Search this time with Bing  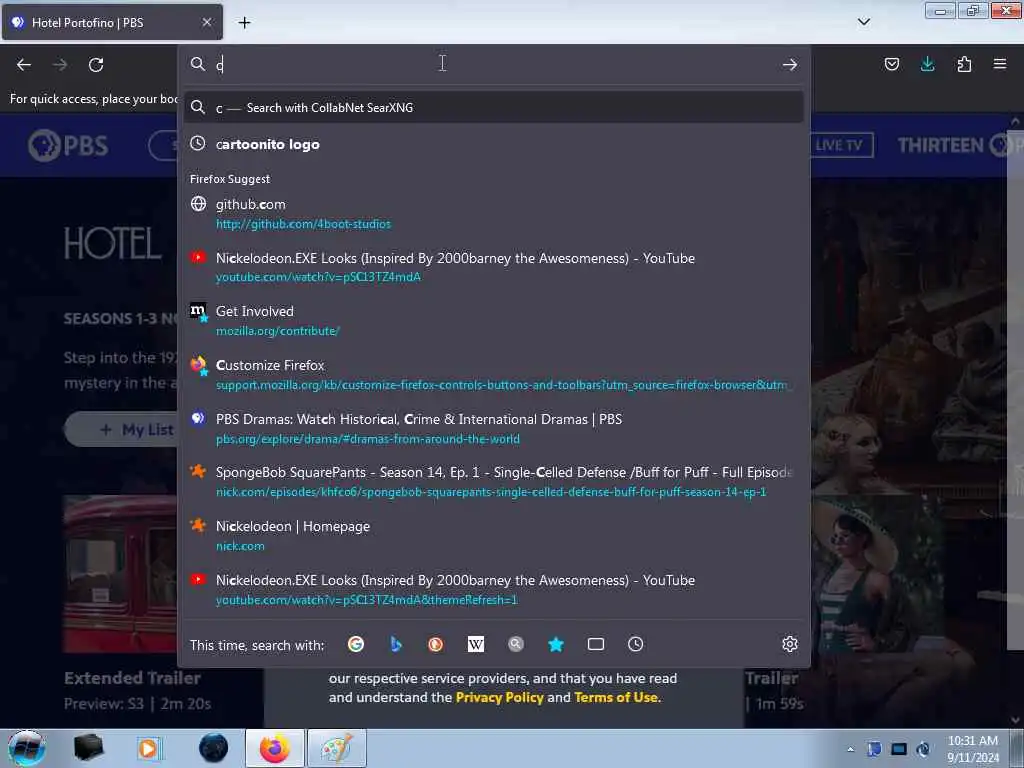[396, 645]
